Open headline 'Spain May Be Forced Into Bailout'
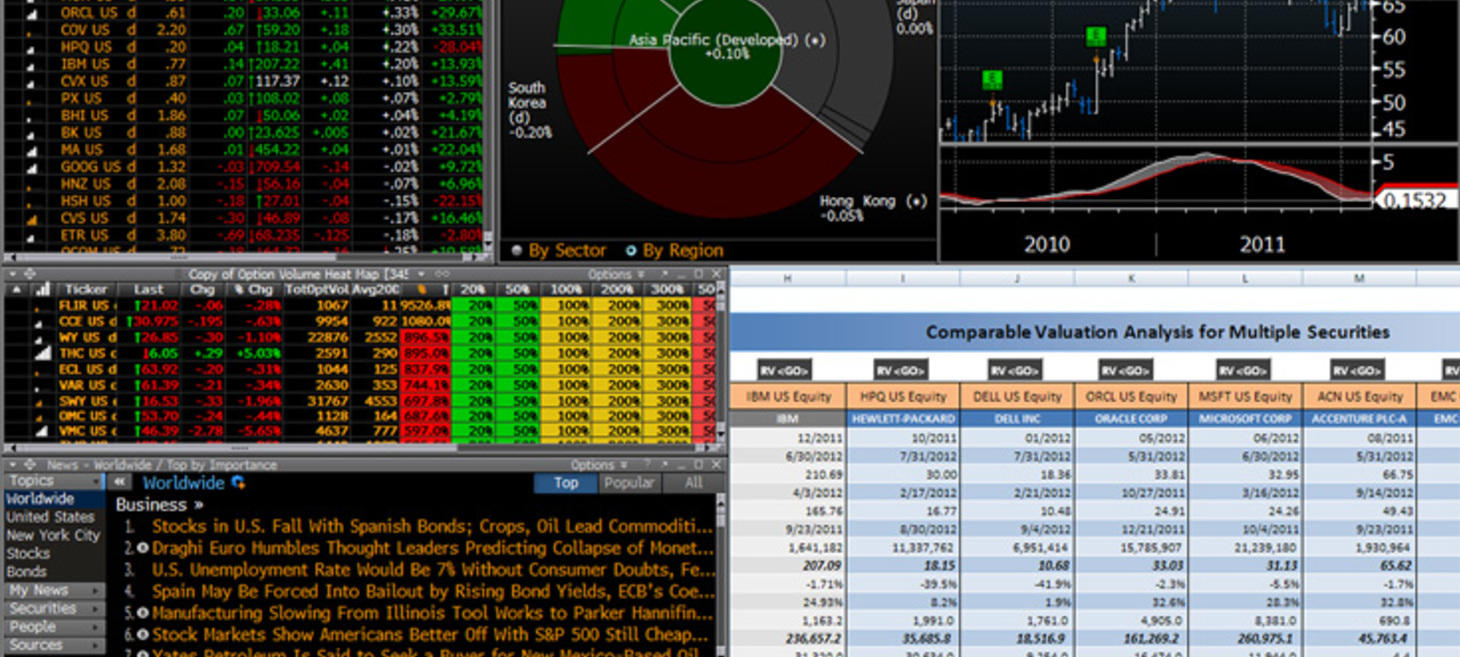The image size is (1460, 657). [x=433, y=591]
